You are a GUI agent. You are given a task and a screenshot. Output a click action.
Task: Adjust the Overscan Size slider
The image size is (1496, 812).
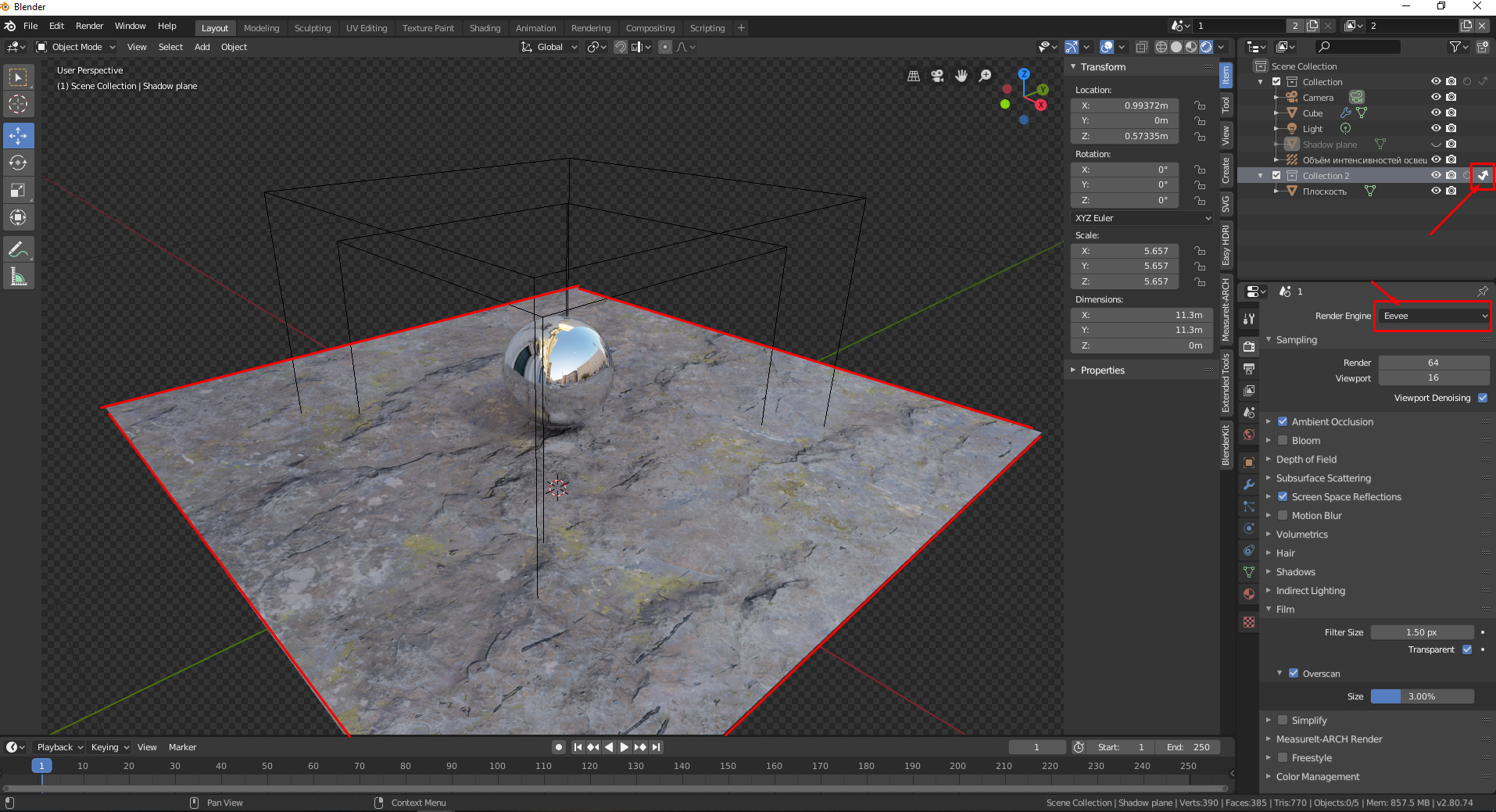tap(1422, 696)
